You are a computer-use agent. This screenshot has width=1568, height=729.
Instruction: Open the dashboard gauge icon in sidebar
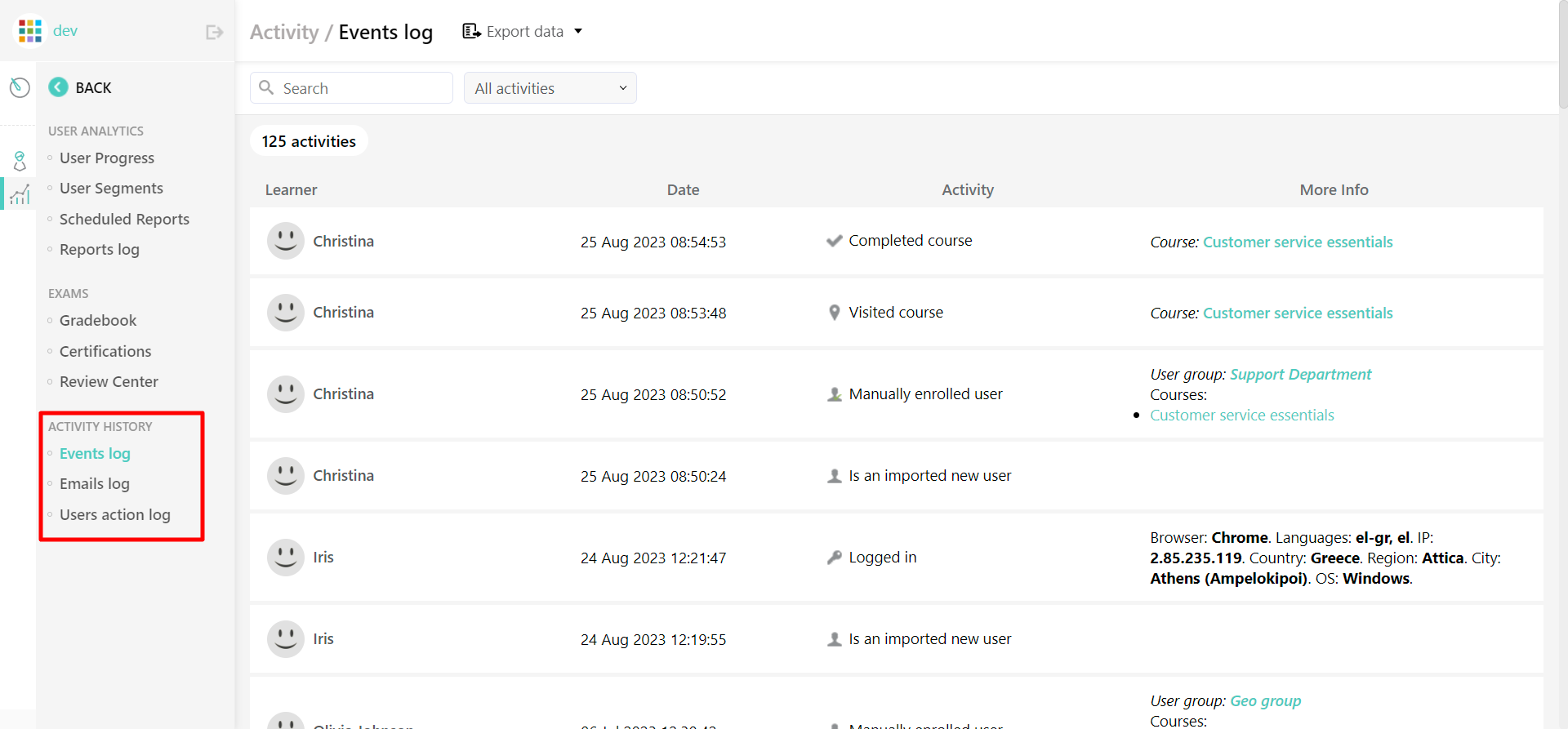tap(20, 87)
